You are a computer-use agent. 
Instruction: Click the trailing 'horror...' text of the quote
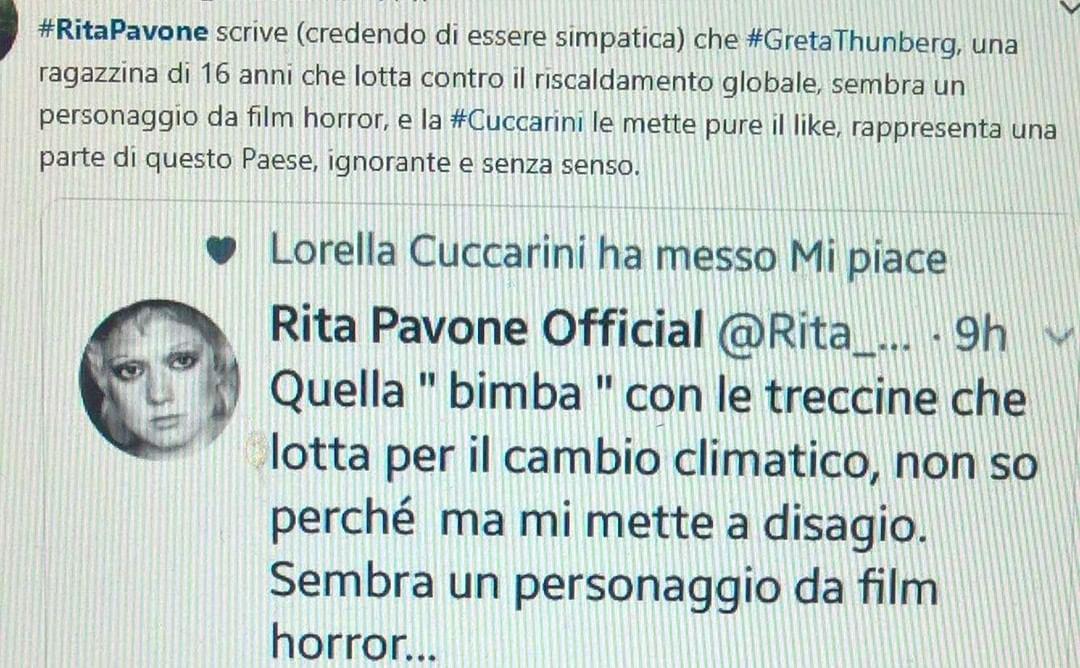[x=354, y=642]
